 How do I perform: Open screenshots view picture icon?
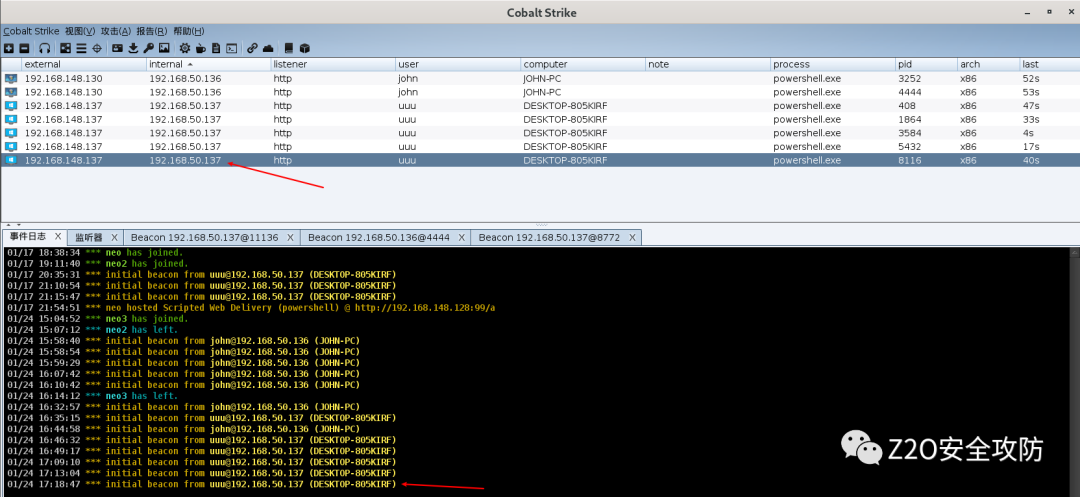pos(164,48)
